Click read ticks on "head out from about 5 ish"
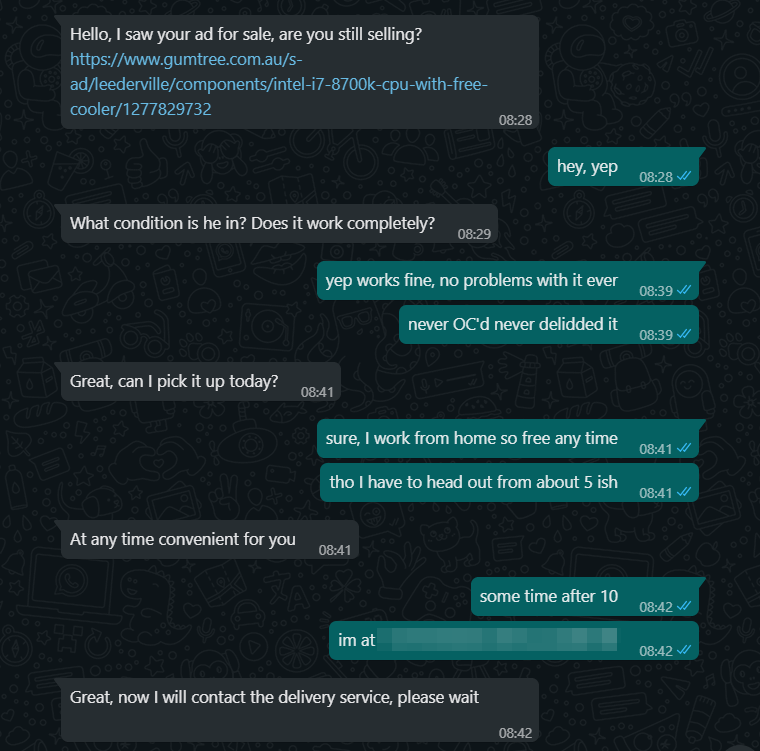Screen dimensions: 760x751 tap(684, 492)
